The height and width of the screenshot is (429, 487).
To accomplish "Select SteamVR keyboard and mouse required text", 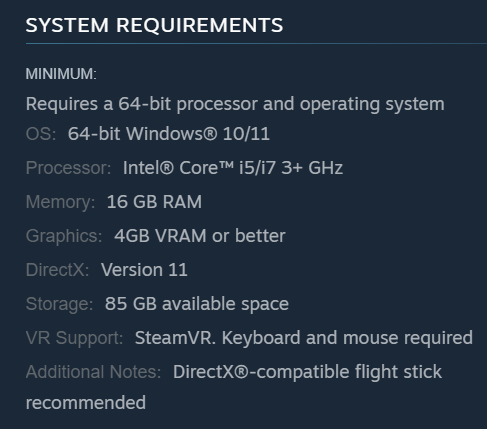I will tap(304, 338).
